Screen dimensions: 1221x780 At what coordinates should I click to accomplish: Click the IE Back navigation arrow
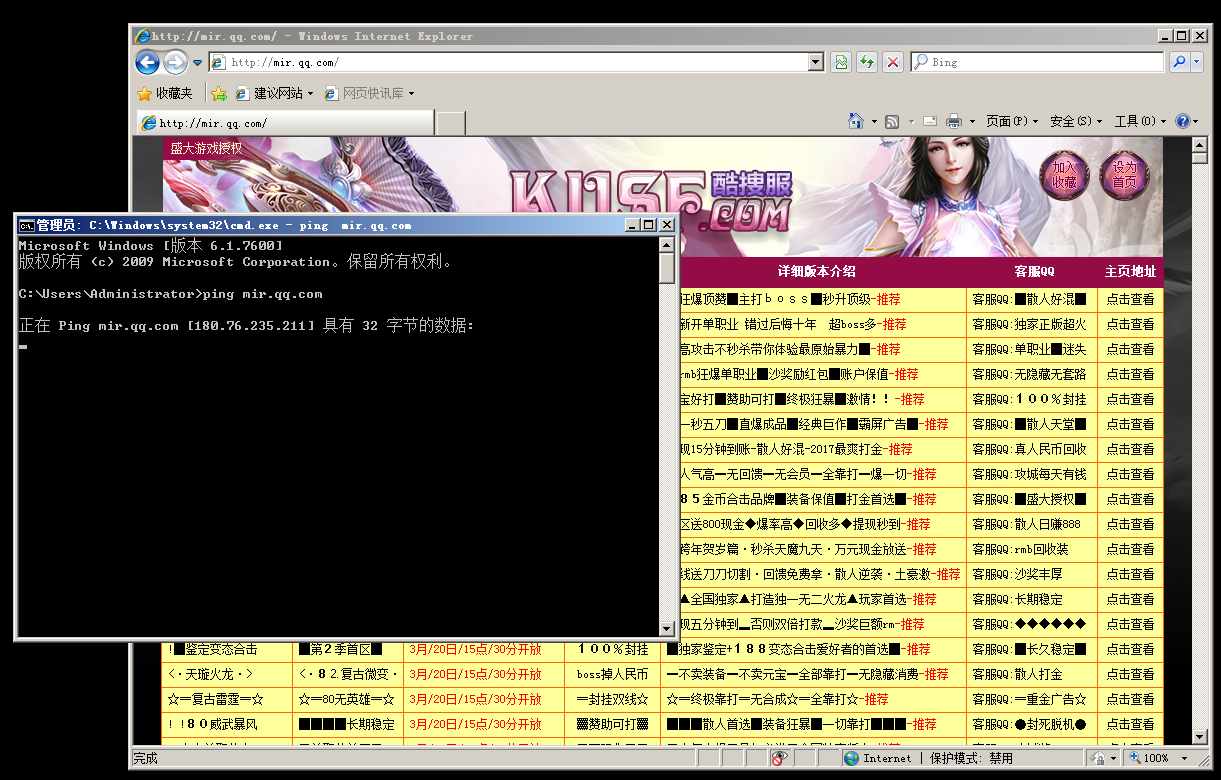point(148,62)
